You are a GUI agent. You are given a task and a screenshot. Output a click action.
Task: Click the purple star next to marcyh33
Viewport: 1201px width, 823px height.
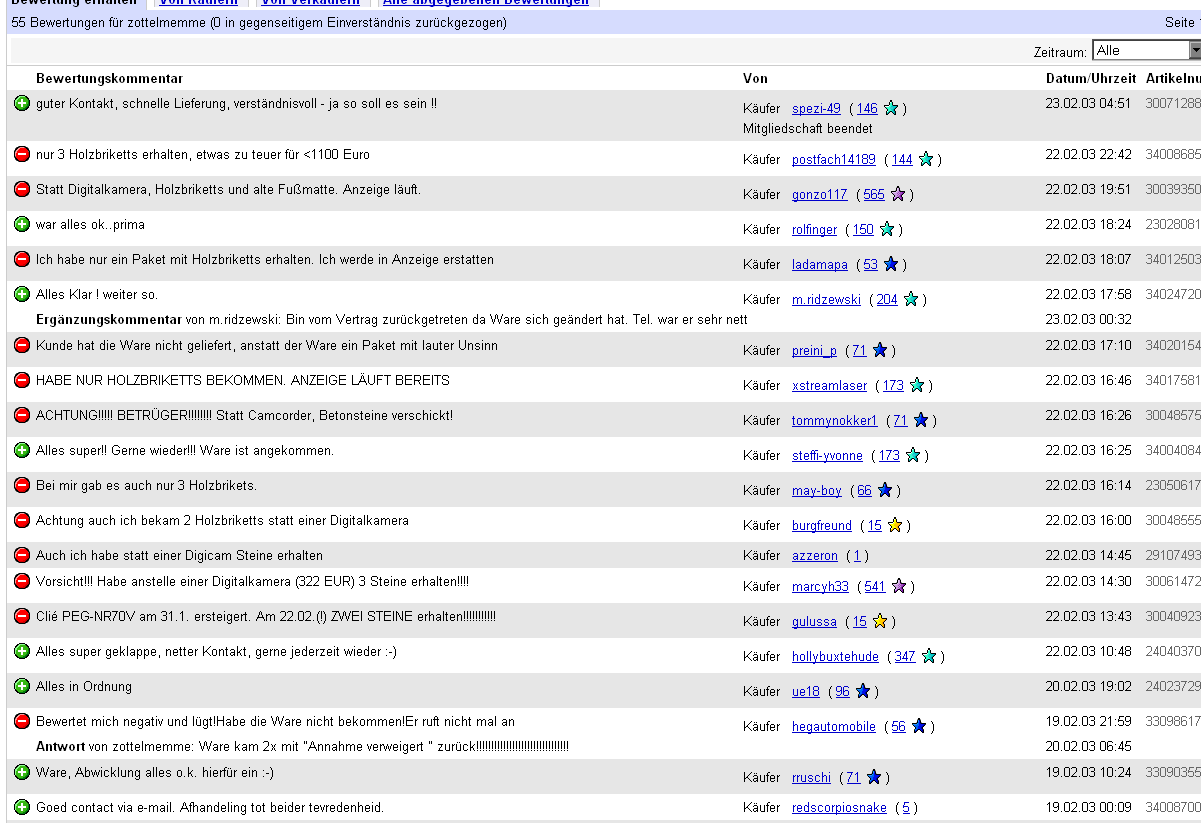pyautogui.click(x=899, y=586)
